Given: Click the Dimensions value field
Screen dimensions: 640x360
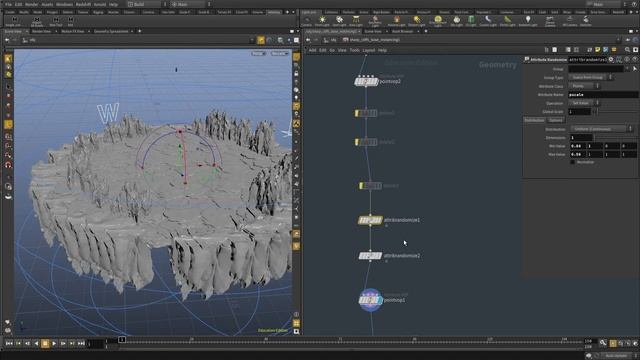Looking at the screenshot, I should [581, 138].
